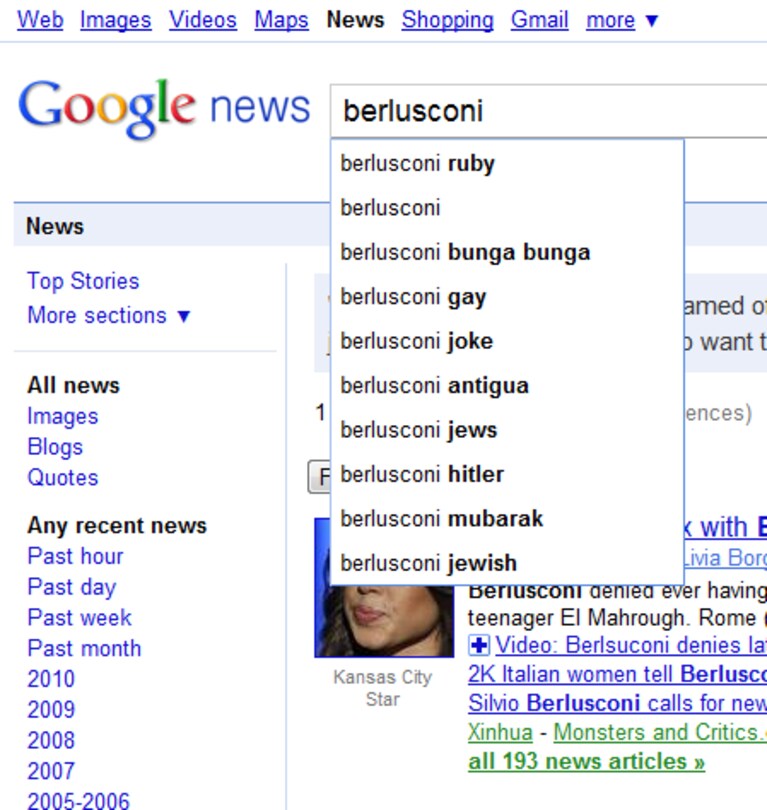Select Any recent news filter

117,525
